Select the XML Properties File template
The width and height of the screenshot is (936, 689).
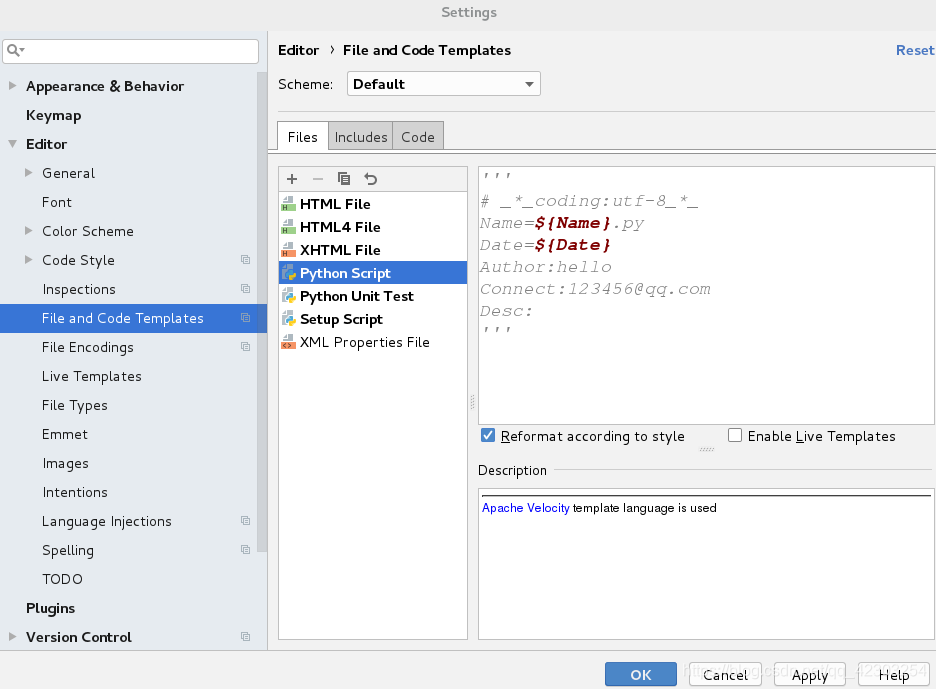(x=373, y=342)
